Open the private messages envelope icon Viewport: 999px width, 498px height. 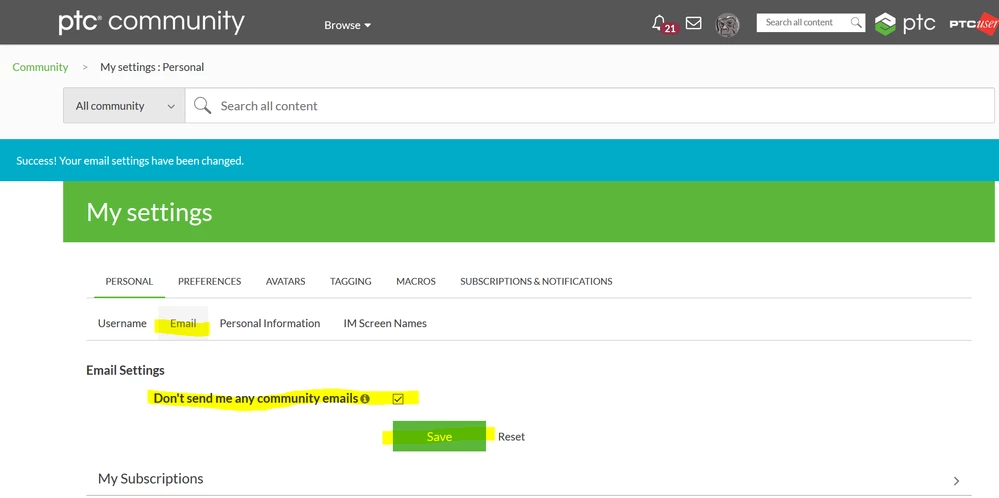(x=693, y=23)
